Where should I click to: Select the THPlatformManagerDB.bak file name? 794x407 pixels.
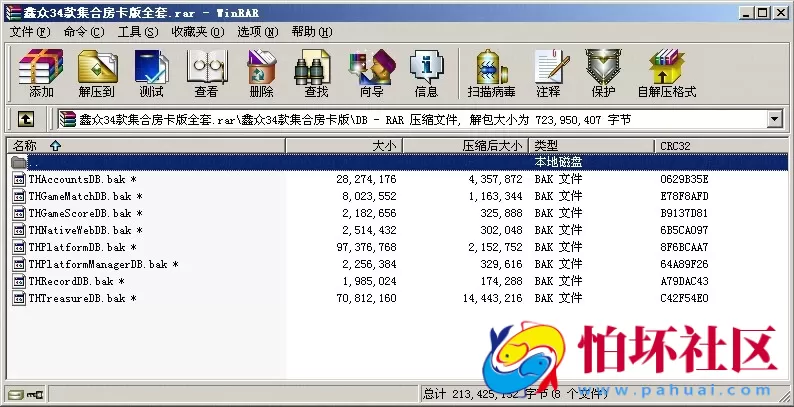103,264
